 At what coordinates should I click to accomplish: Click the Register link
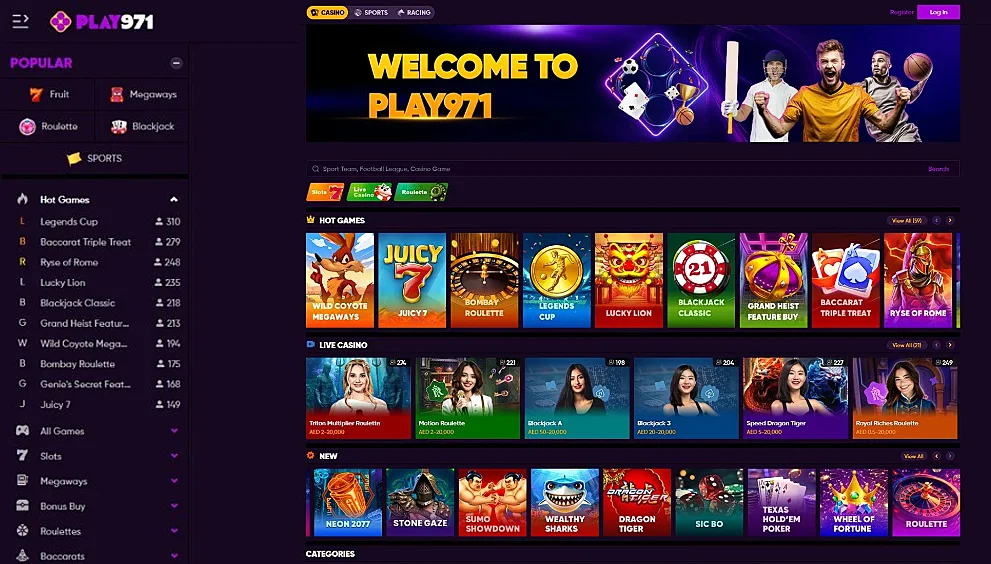(x=901, y=12)
